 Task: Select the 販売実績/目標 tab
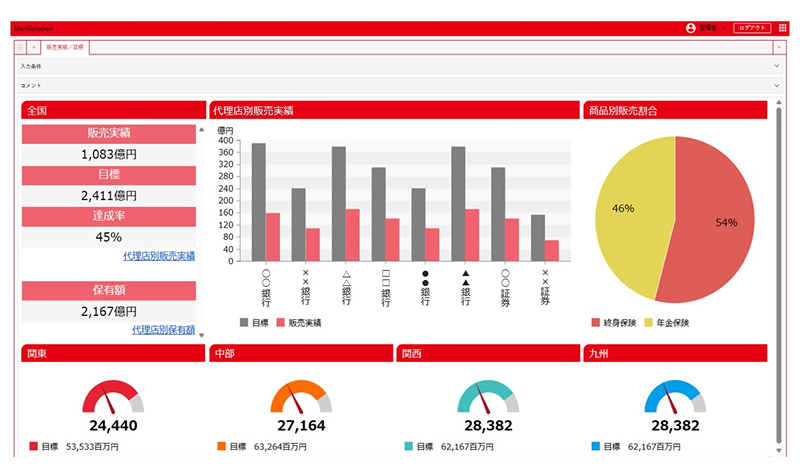(x=66, y=47)
